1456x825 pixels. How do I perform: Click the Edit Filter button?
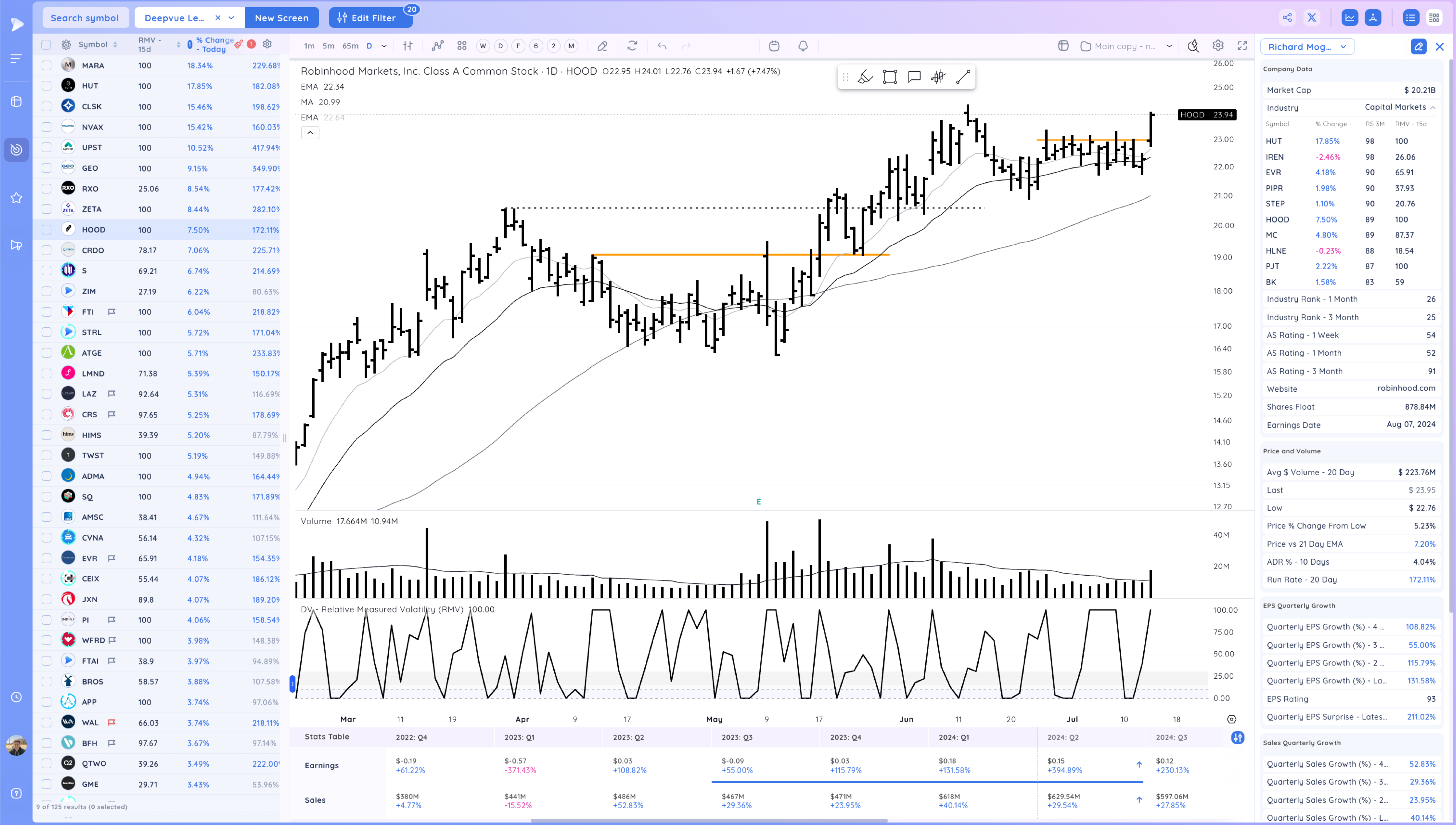(x=367, y=18)
